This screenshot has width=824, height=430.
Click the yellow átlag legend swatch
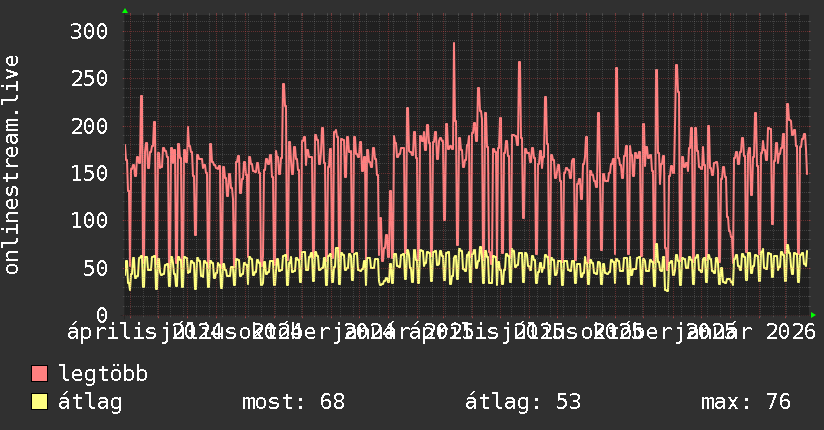pos(39,402)
